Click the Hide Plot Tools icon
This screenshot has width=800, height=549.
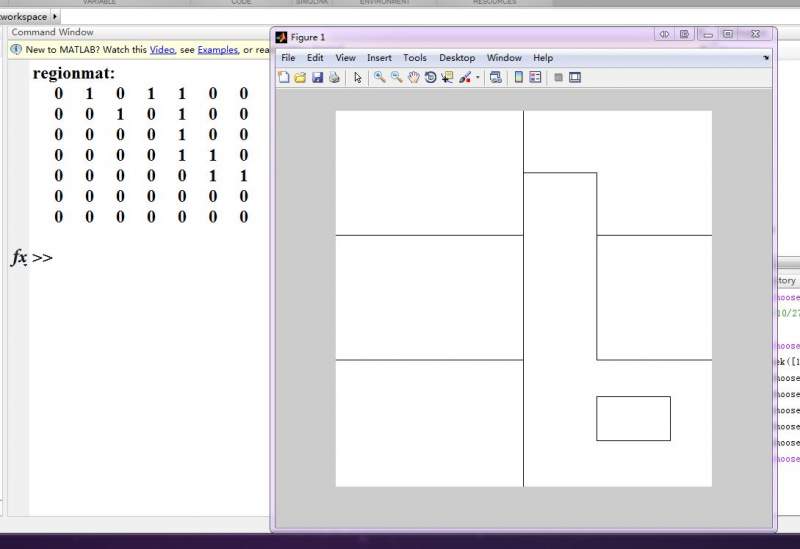click(558, 78)
